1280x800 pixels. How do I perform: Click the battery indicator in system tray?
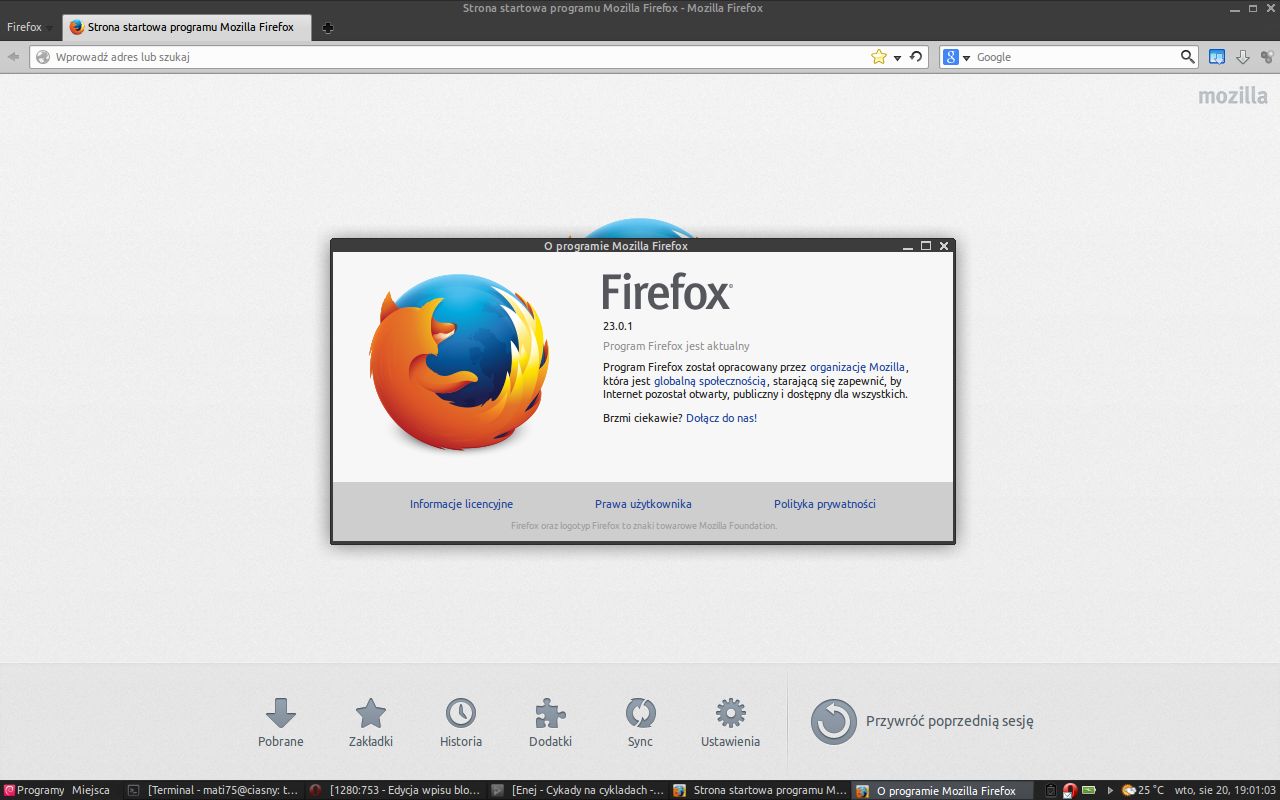point(1088,790)
